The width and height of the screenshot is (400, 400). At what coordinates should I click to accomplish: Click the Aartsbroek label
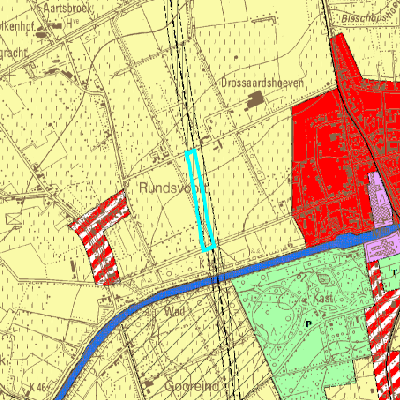pos(67,8)
